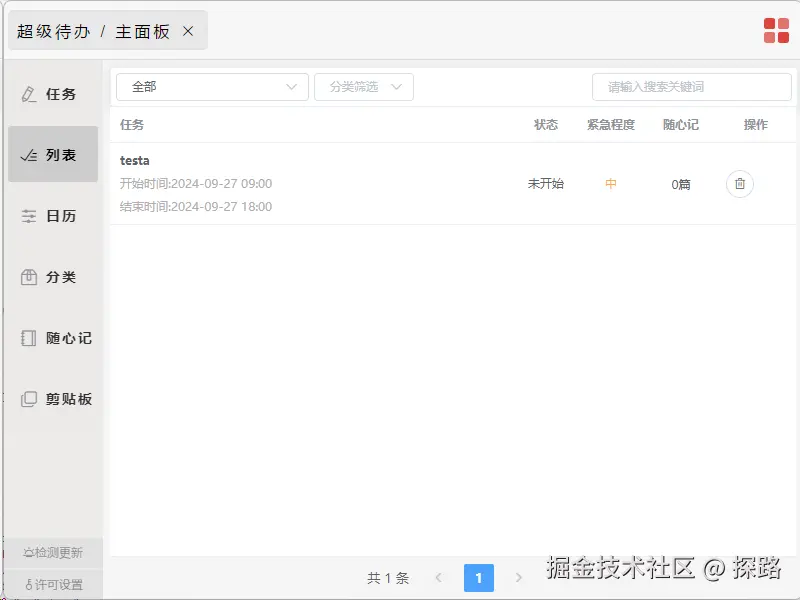Click the 0篇 notes count
800x600 pixels.
681,184
